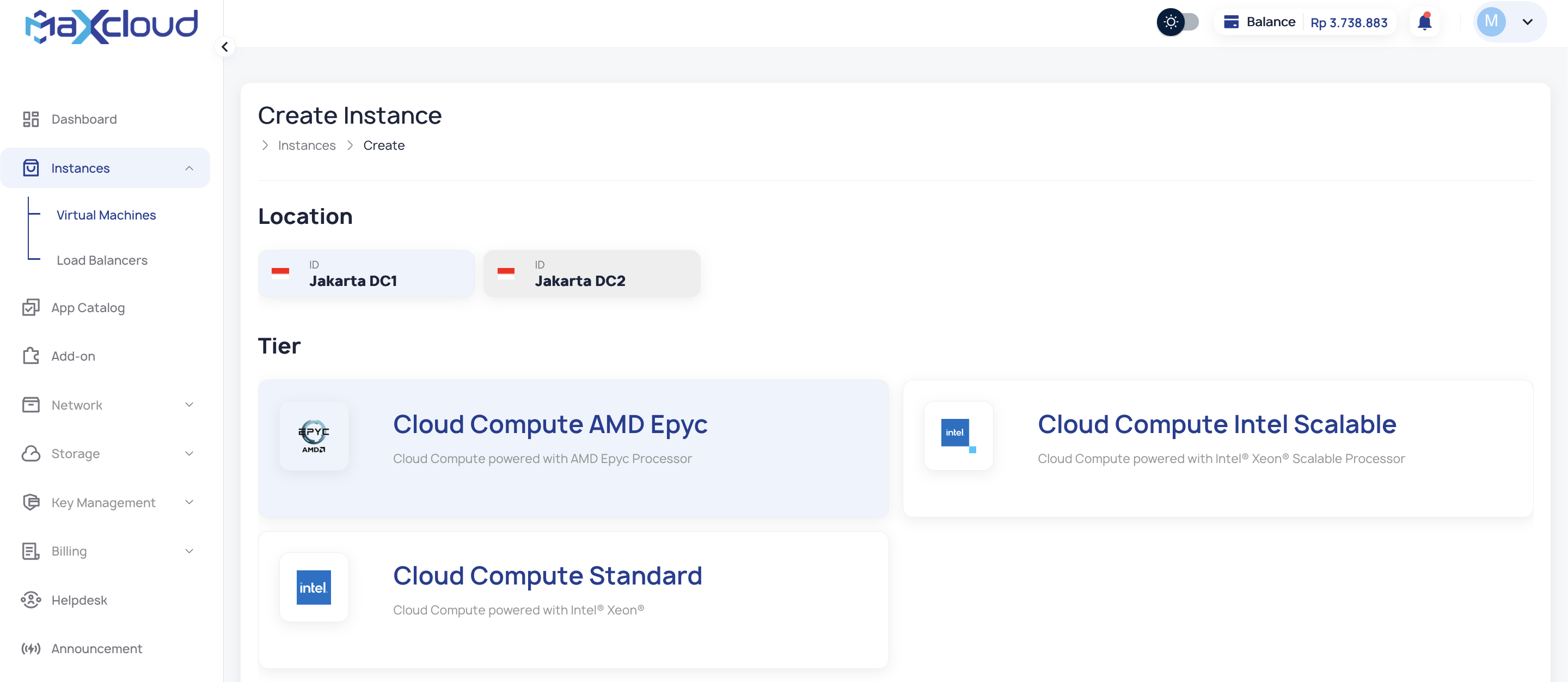Click the App Catalog icon

tap(30, 308)
